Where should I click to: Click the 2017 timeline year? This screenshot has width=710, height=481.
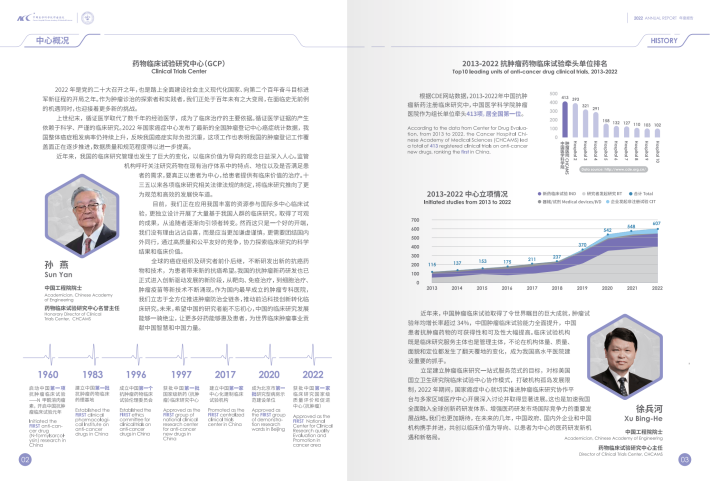tap(225, 375)
